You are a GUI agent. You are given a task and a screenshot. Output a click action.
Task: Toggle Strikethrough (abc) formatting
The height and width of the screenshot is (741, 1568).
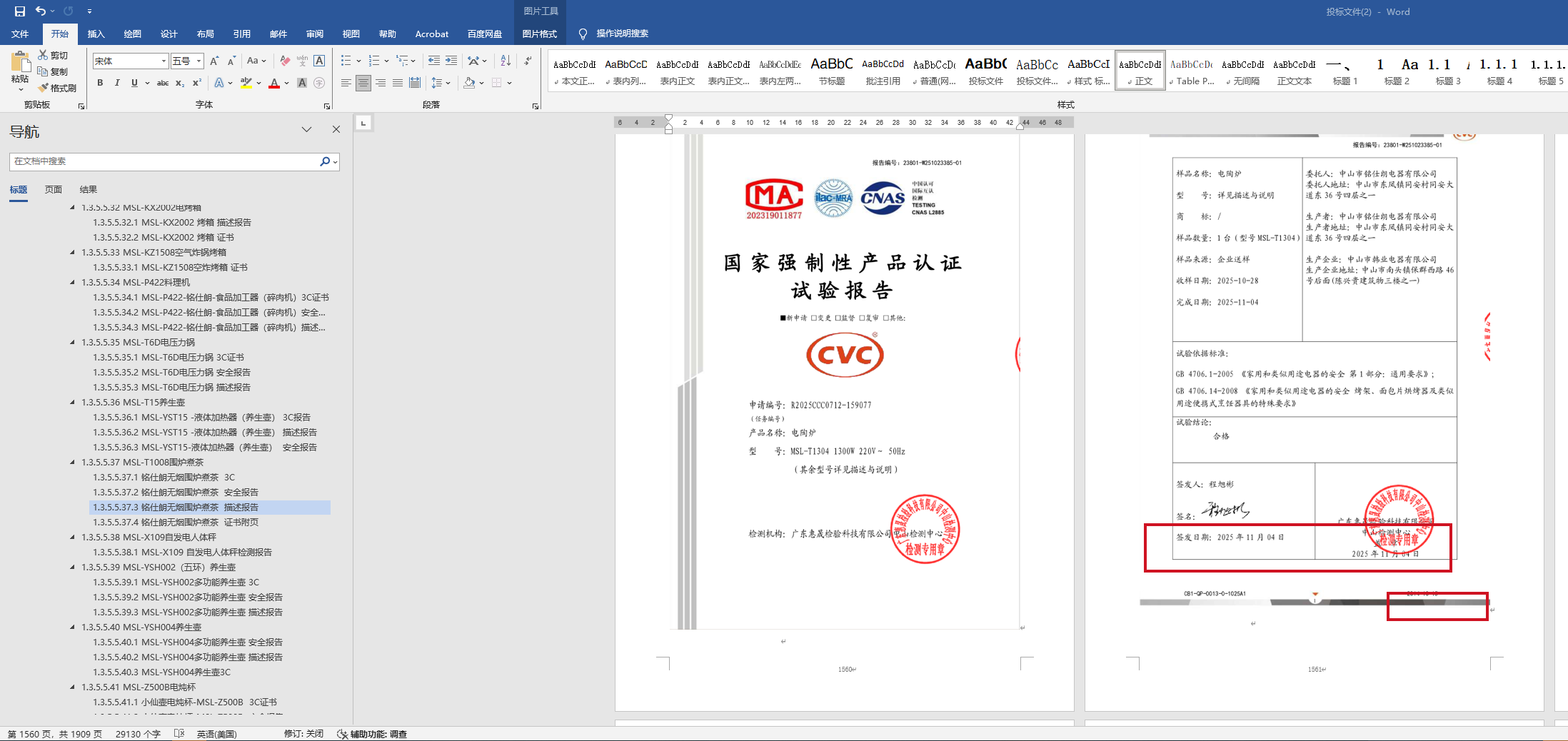click(162, 83)
